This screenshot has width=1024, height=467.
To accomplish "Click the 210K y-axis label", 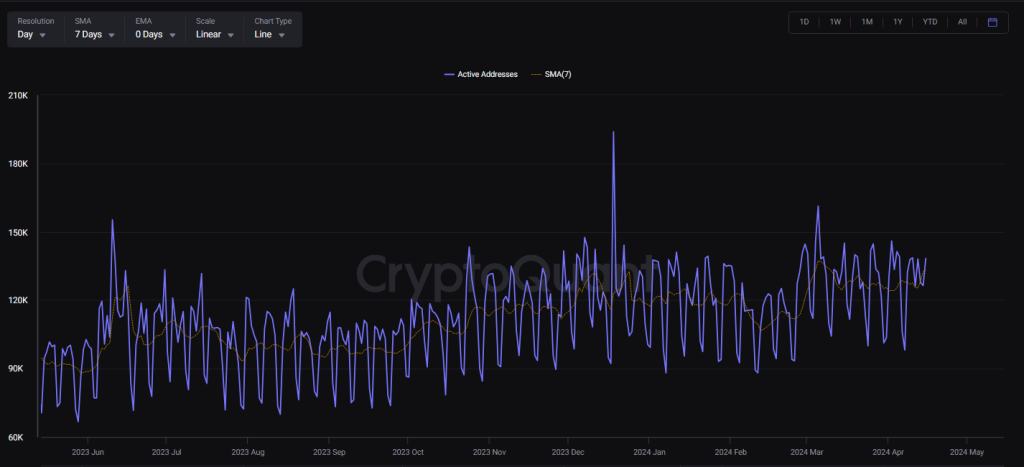I will pyautogui.click(x=17, y=96).
